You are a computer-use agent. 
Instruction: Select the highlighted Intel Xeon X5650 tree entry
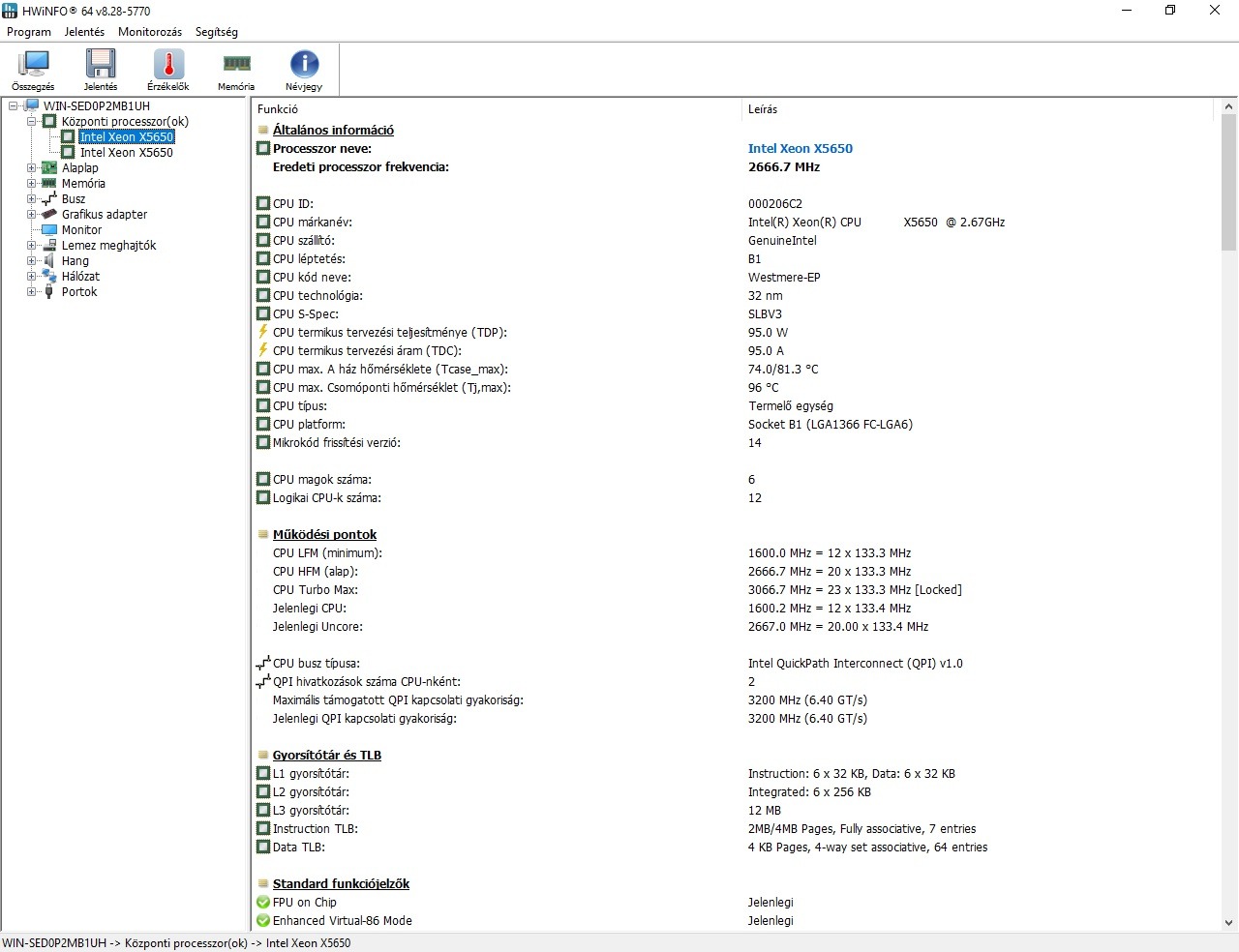click(x=127, y=136)
